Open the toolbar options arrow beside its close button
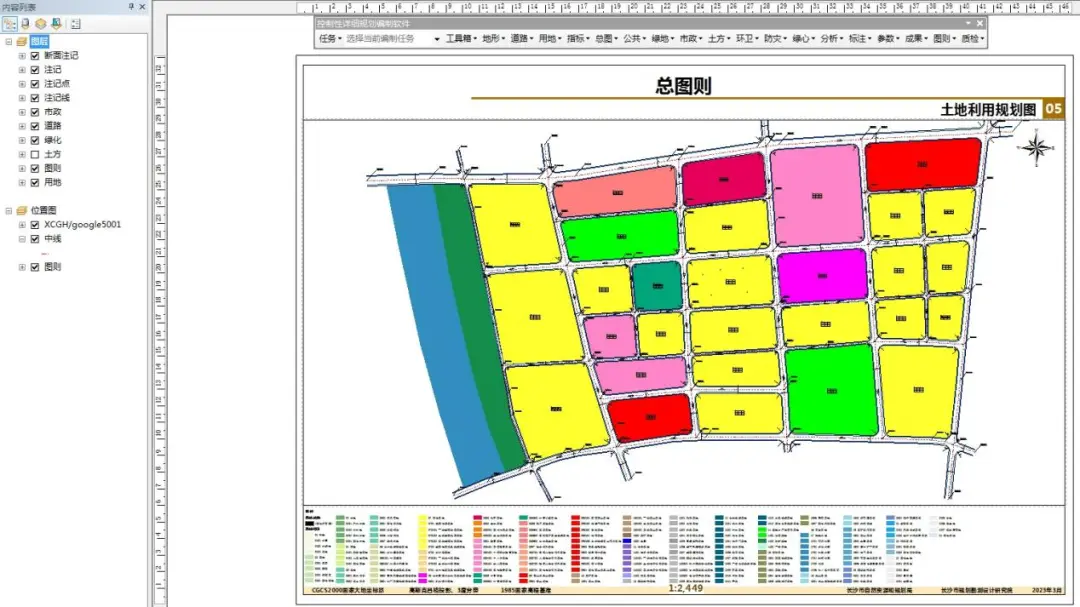 (968, 23)
